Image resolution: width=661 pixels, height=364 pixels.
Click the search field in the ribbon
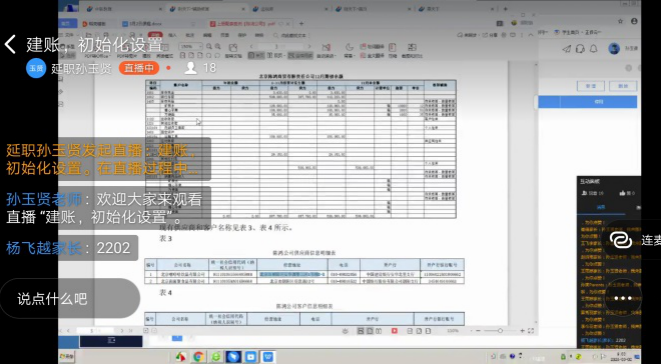click(x=291, y=35)
